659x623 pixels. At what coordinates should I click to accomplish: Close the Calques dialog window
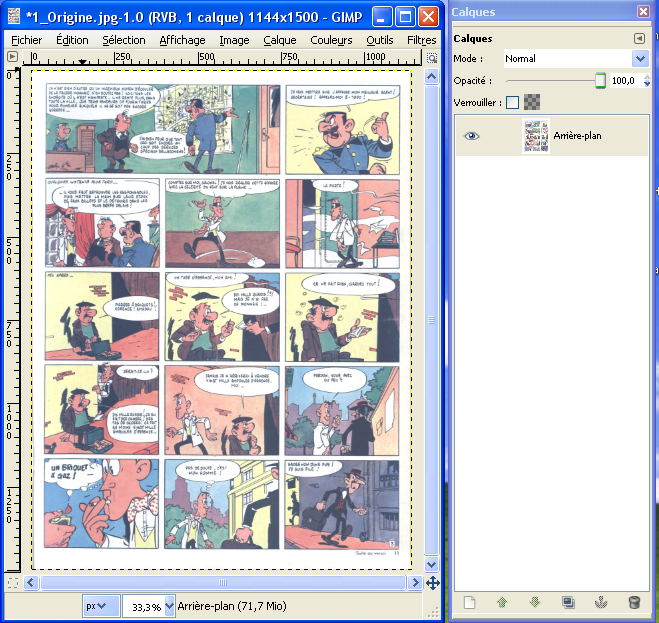[643, 11]
